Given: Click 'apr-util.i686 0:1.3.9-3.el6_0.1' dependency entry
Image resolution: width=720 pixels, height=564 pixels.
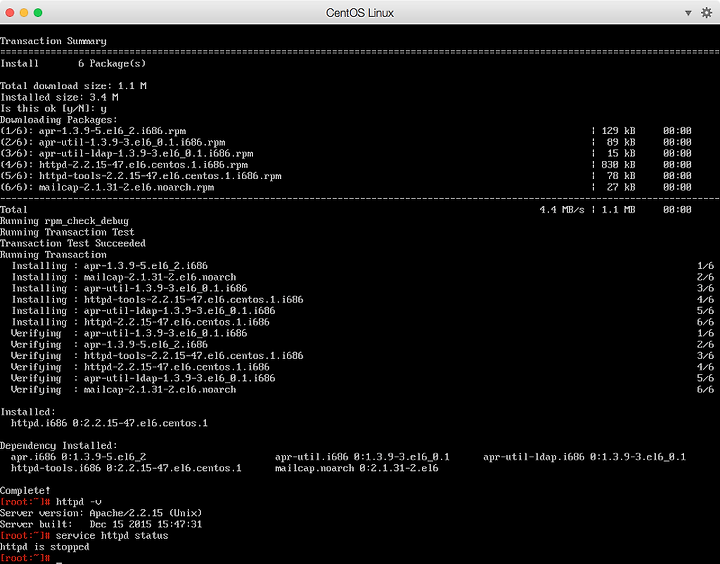Looking at the screenshot, I should pyautogui.click(x=362, y=457).
